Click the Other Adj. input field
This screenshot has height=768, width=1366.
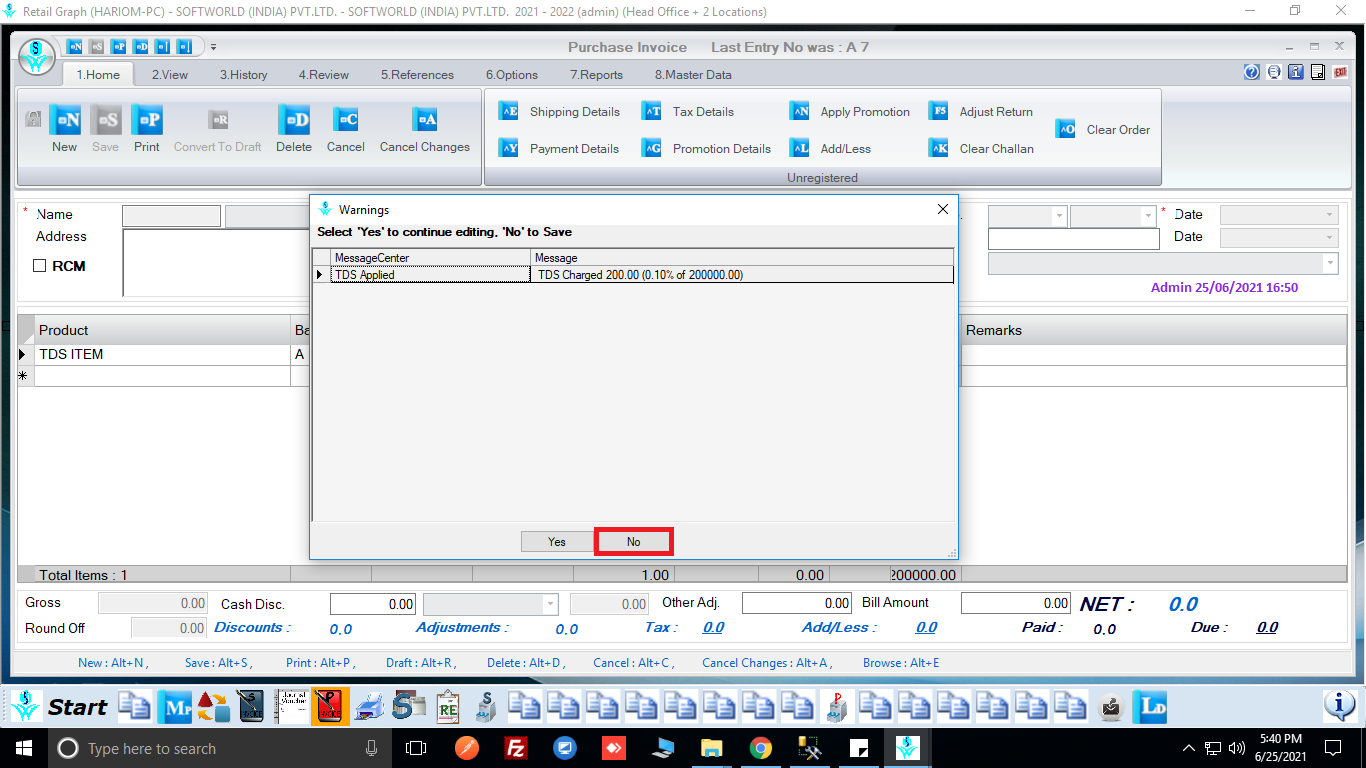(797, 603)
